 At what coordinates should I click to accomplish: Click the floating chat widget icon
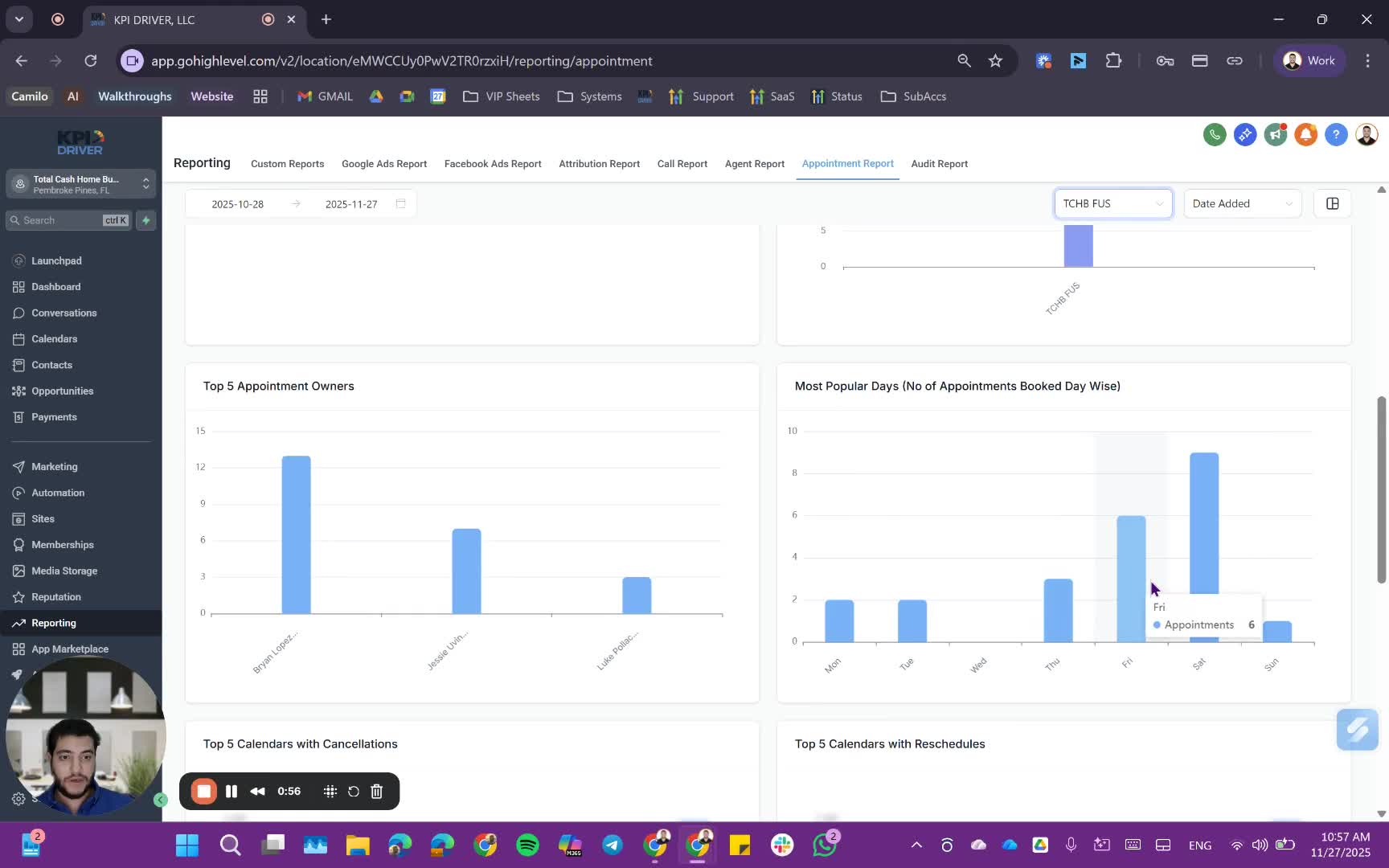1358,730
